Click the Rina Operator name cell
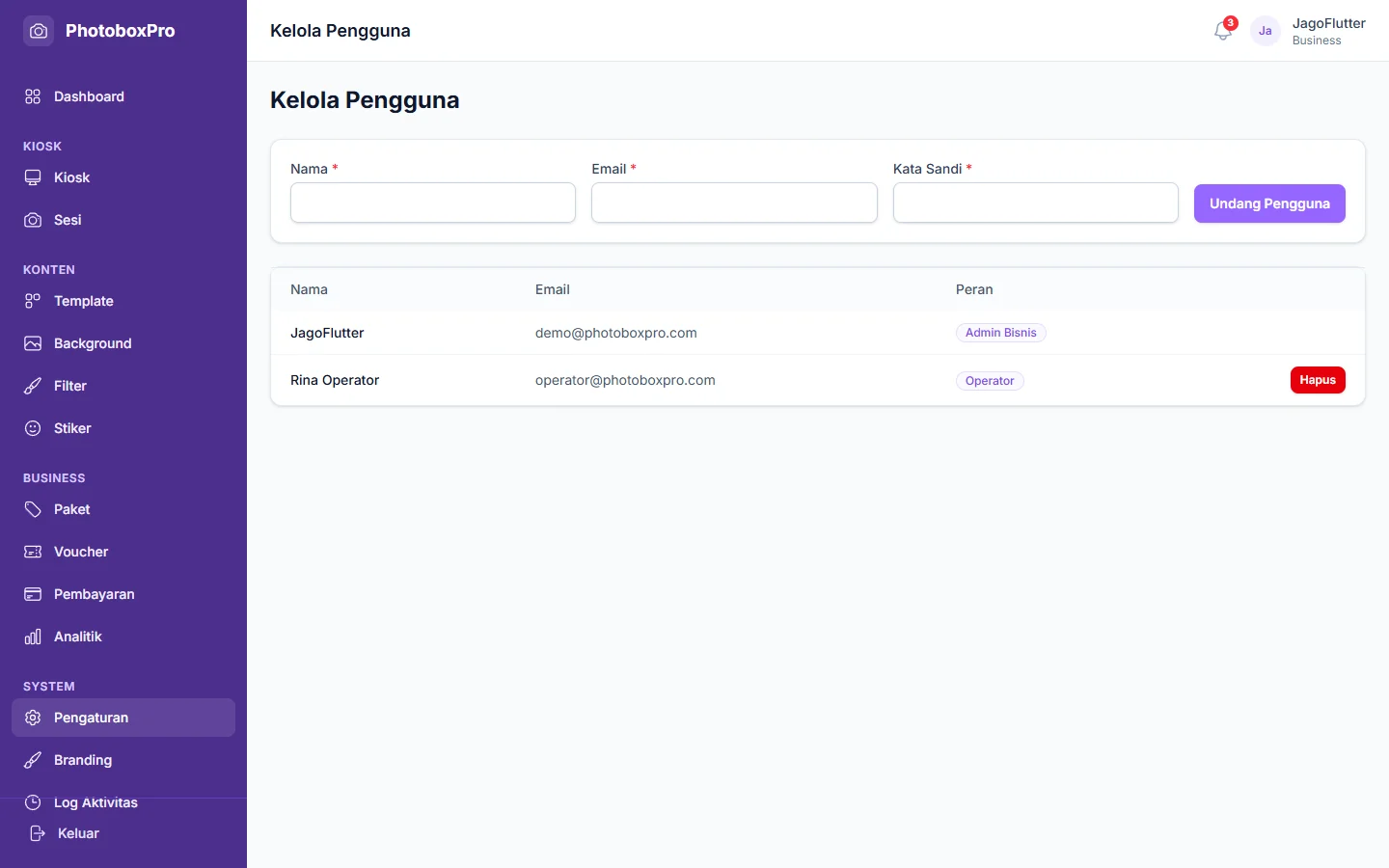This screenshot has width=1389, height=868. pyautogui.click(x=335, y=380)
